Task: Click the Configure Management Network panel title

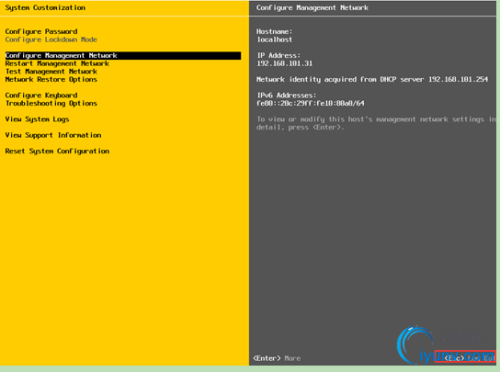Action: [312, 8]
